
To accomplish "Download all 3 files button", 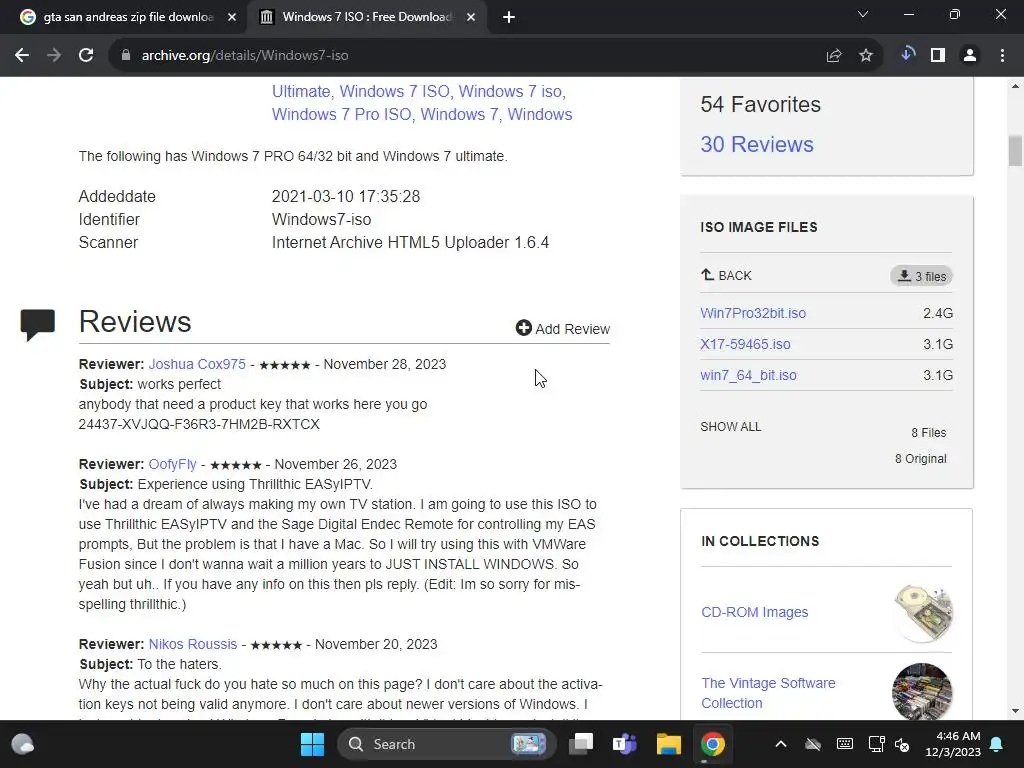I will click(x=921, y=276).
